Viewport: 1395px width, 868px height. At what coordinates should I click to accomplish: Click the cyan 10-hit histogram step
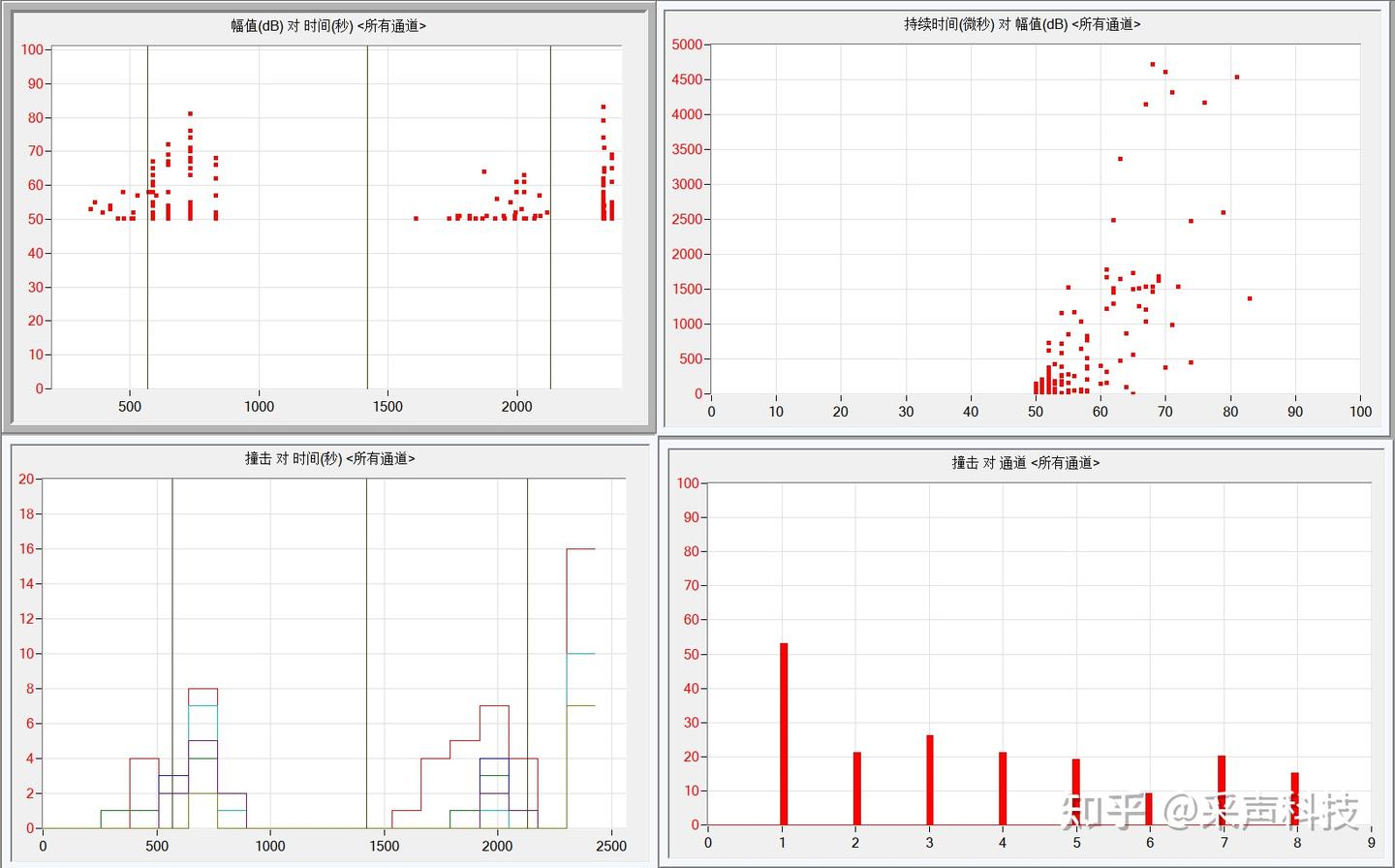click(580, 654)
